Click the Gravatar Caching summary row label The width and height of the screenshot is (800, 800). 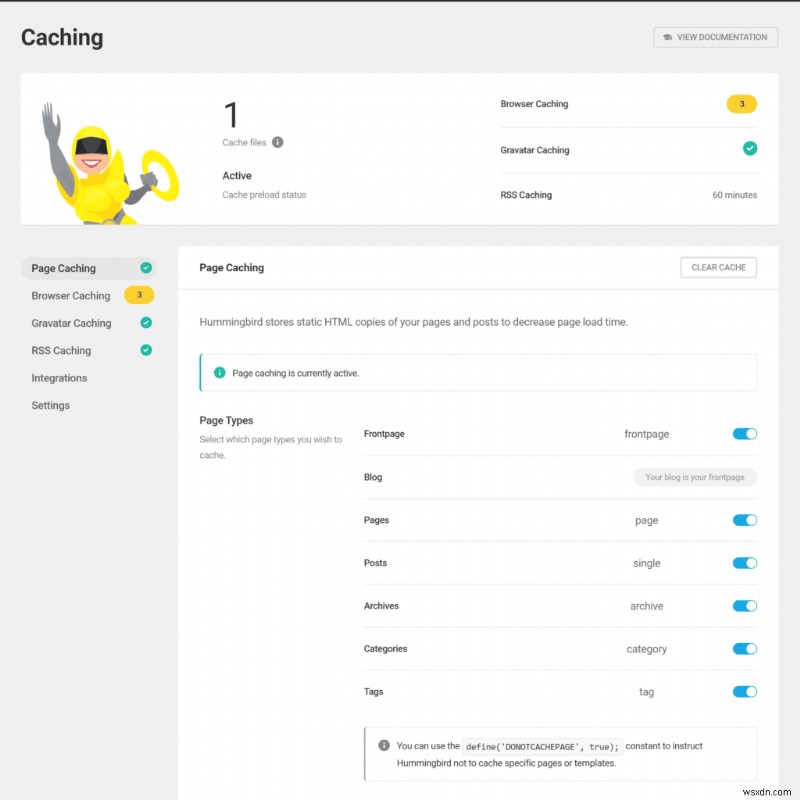(535, 150)
